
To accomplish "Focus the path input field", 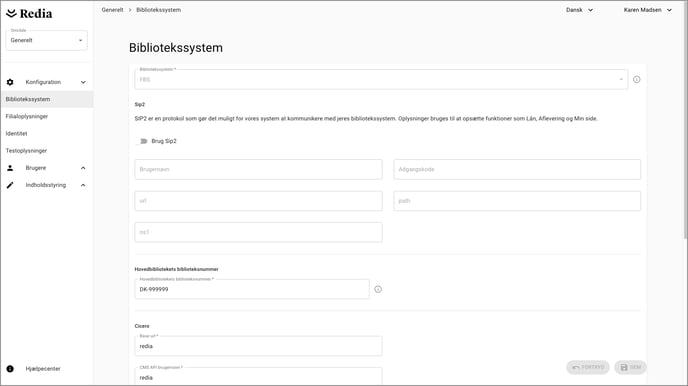I will coord(517,201).
